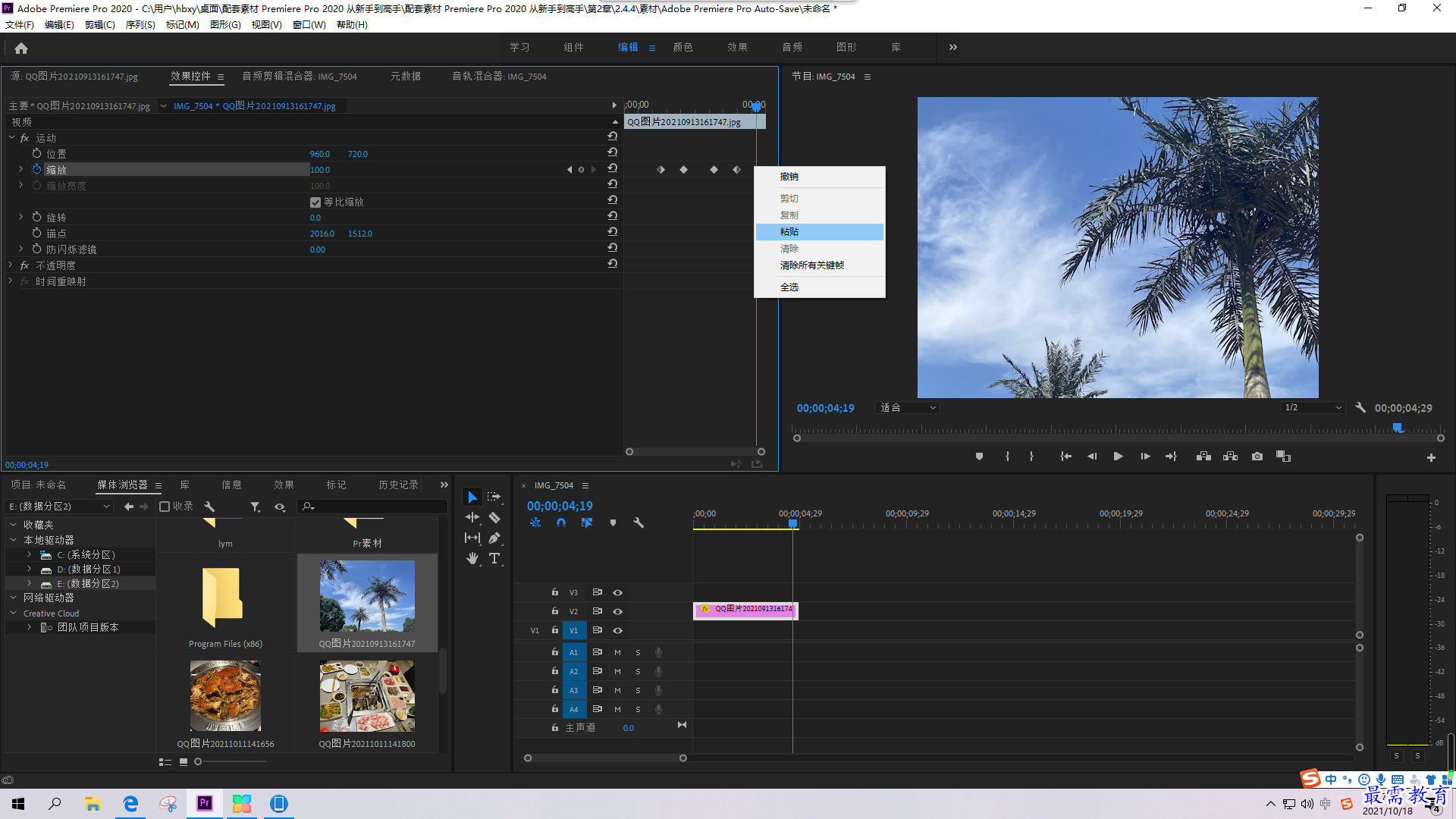The image size is (1456, 819).
Task: Select the Hand tool
Action: [x=472, y=558]
